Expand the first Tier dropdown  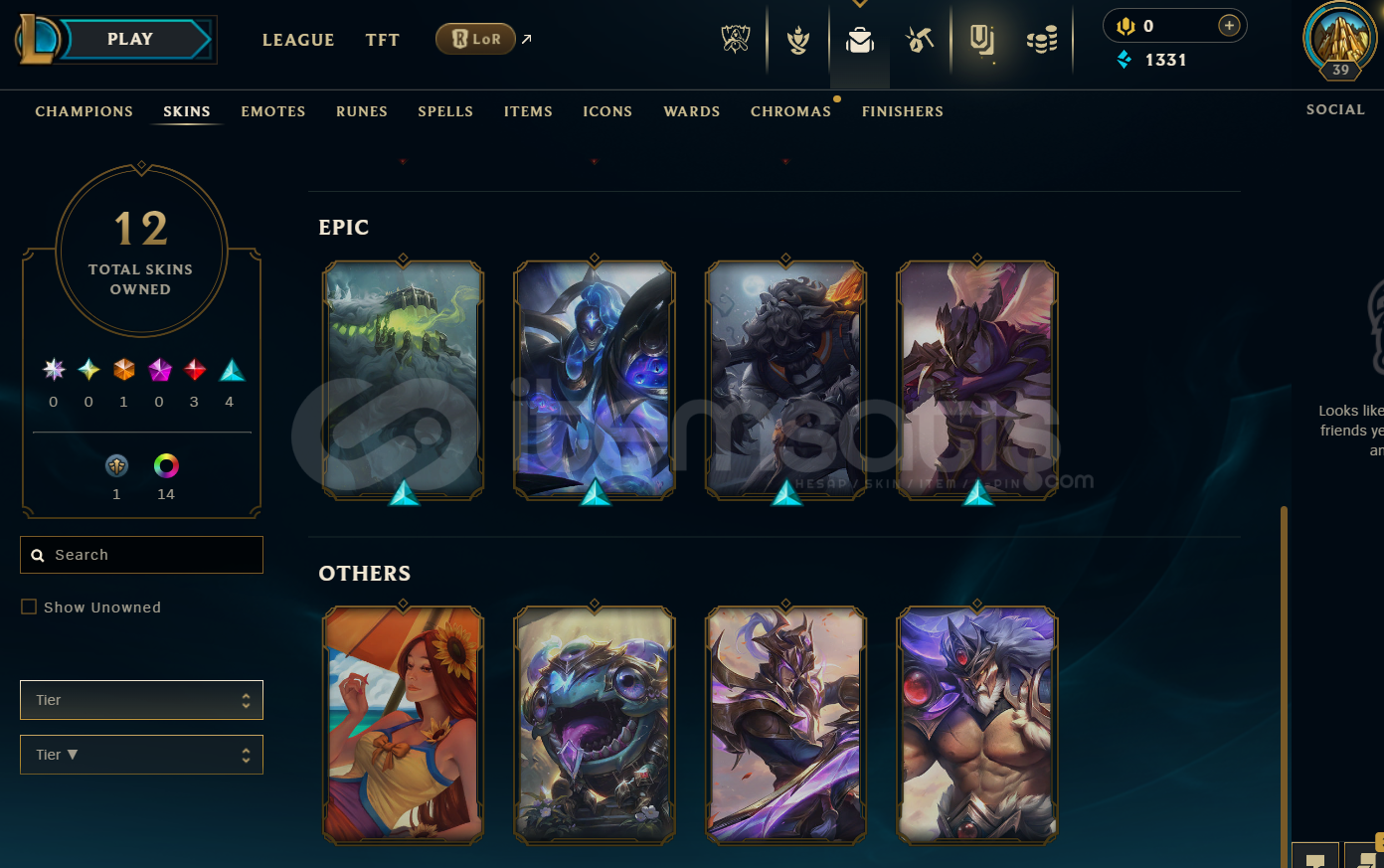(141, 700)
